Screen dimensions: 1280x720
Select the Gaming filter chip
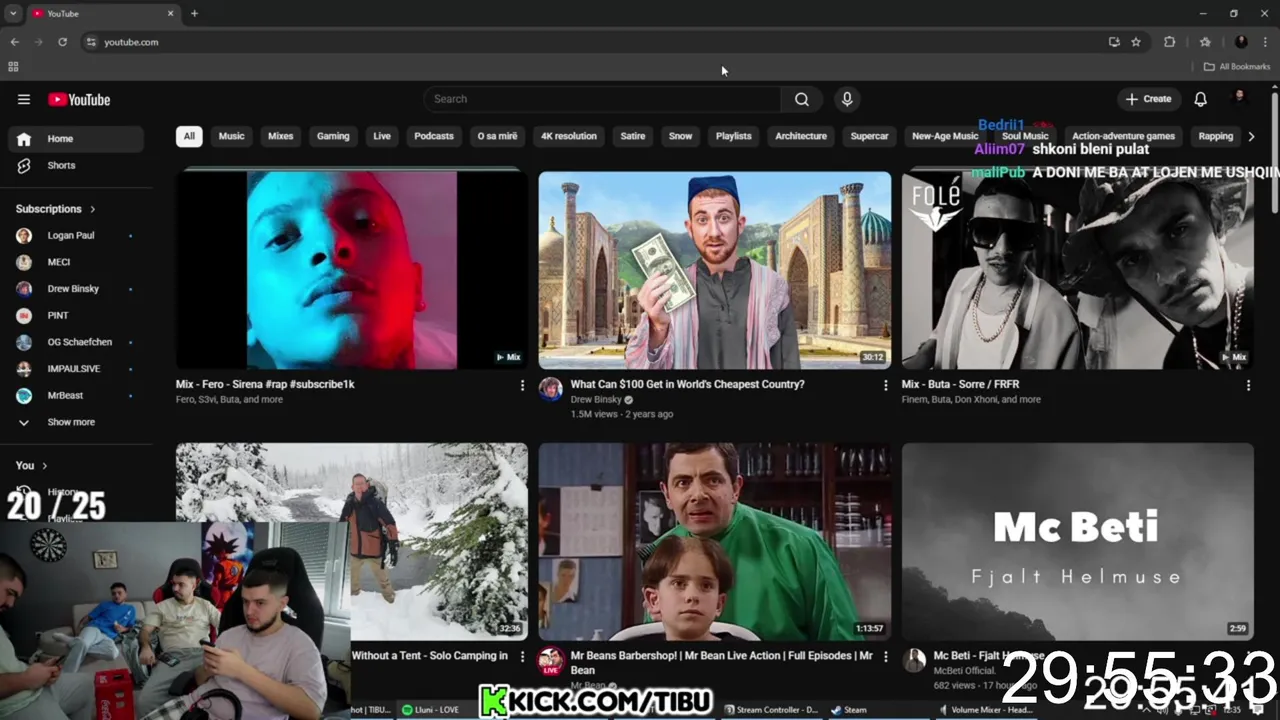pyautogui.click(x=333, y=136)
